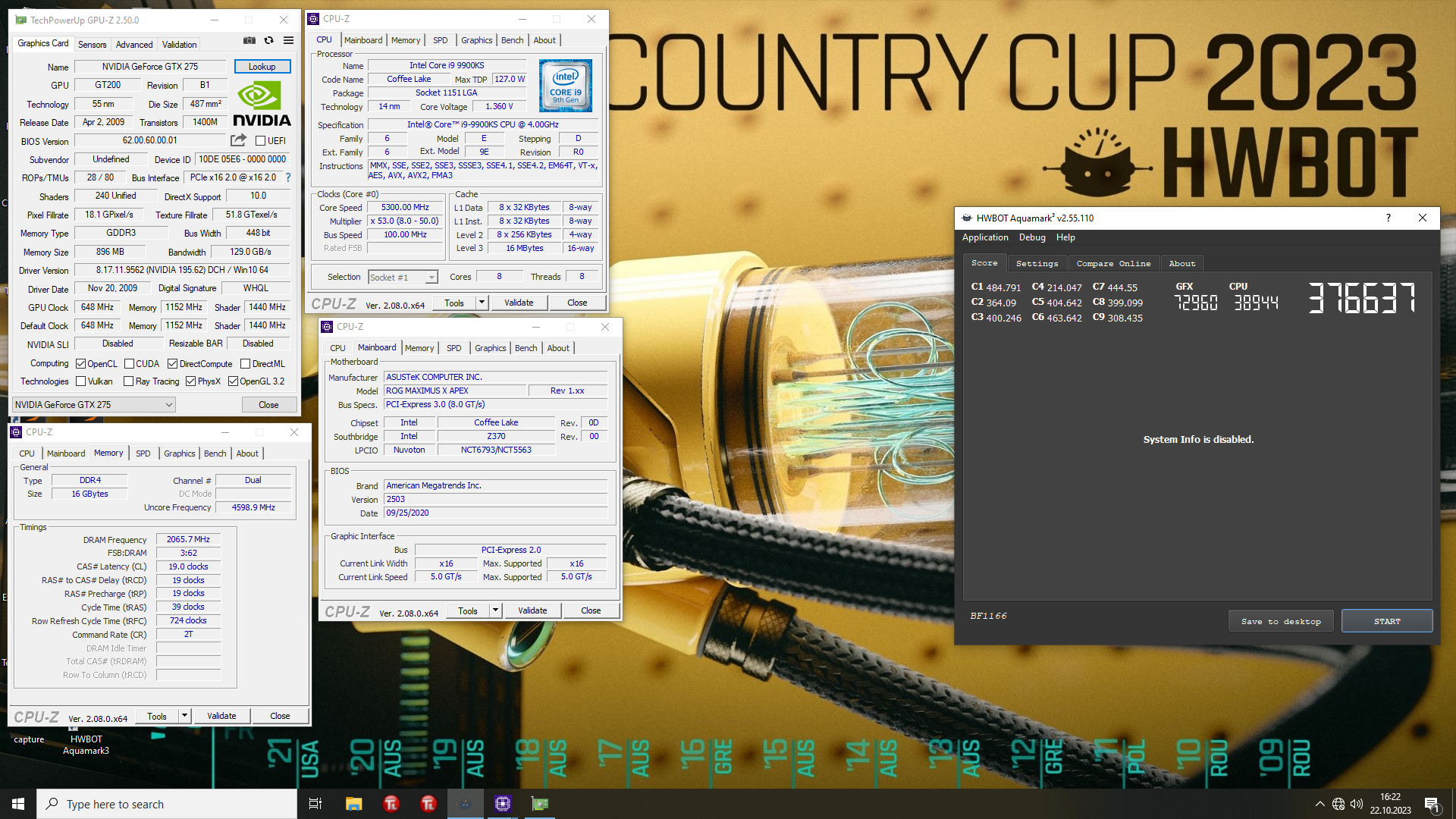Click the GPU-Z Lookup button
1456x819 pixels.
coord(262,67)
